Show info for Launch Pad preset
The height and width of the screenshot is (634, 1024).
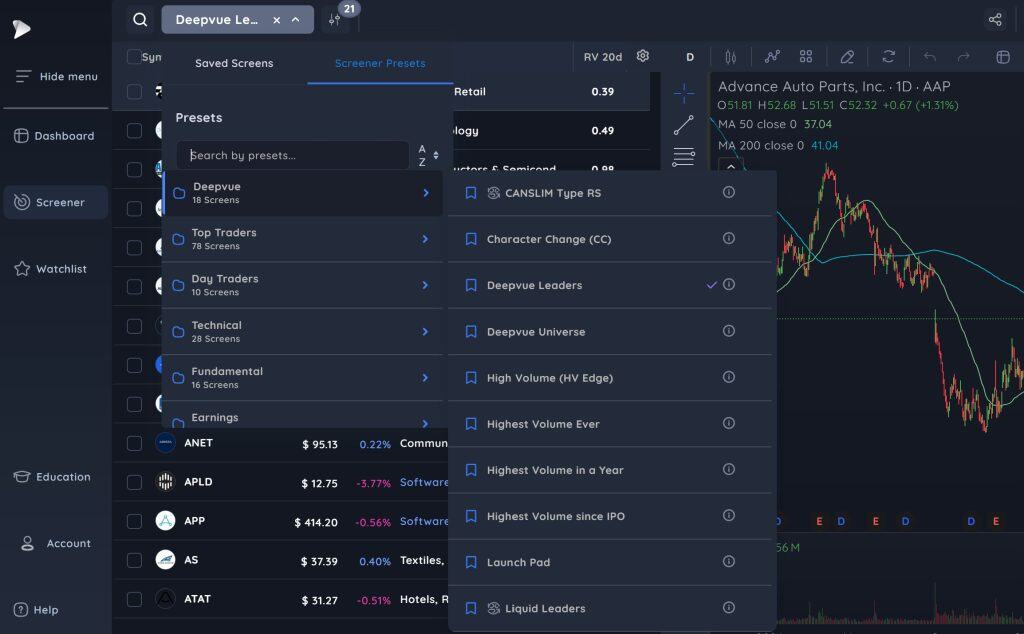coord(729,562)
